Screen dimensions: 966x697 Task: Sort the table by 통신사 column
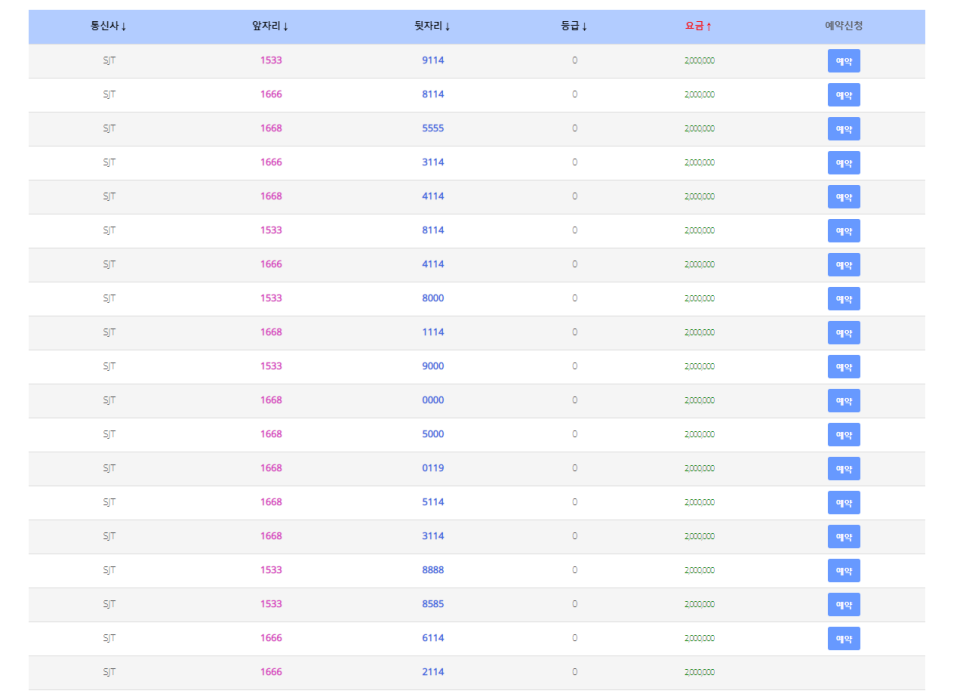108,26
